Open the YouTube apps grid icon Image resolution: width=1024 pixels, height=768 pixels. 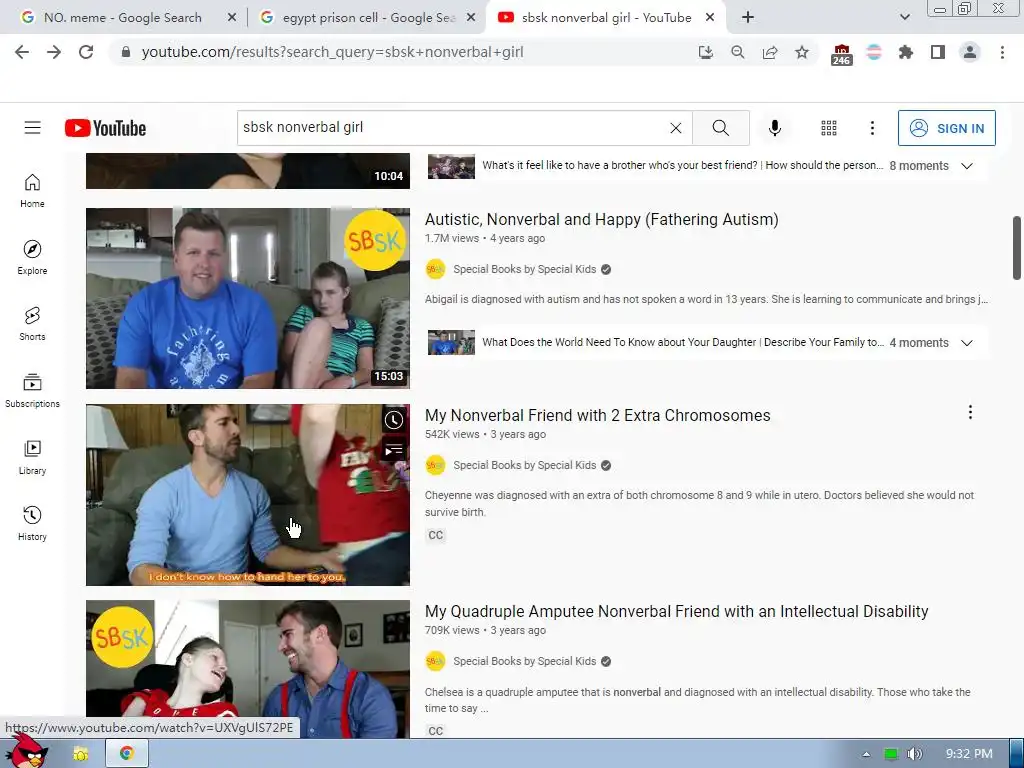coord(829,128)
